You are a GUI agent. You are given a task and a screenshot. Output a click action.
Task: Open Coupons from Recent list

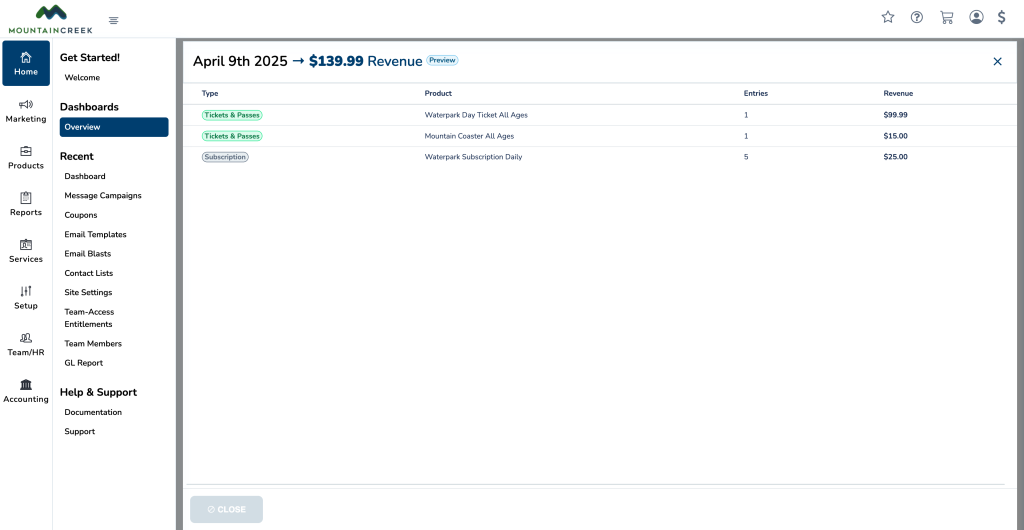[x=81, y=215]
